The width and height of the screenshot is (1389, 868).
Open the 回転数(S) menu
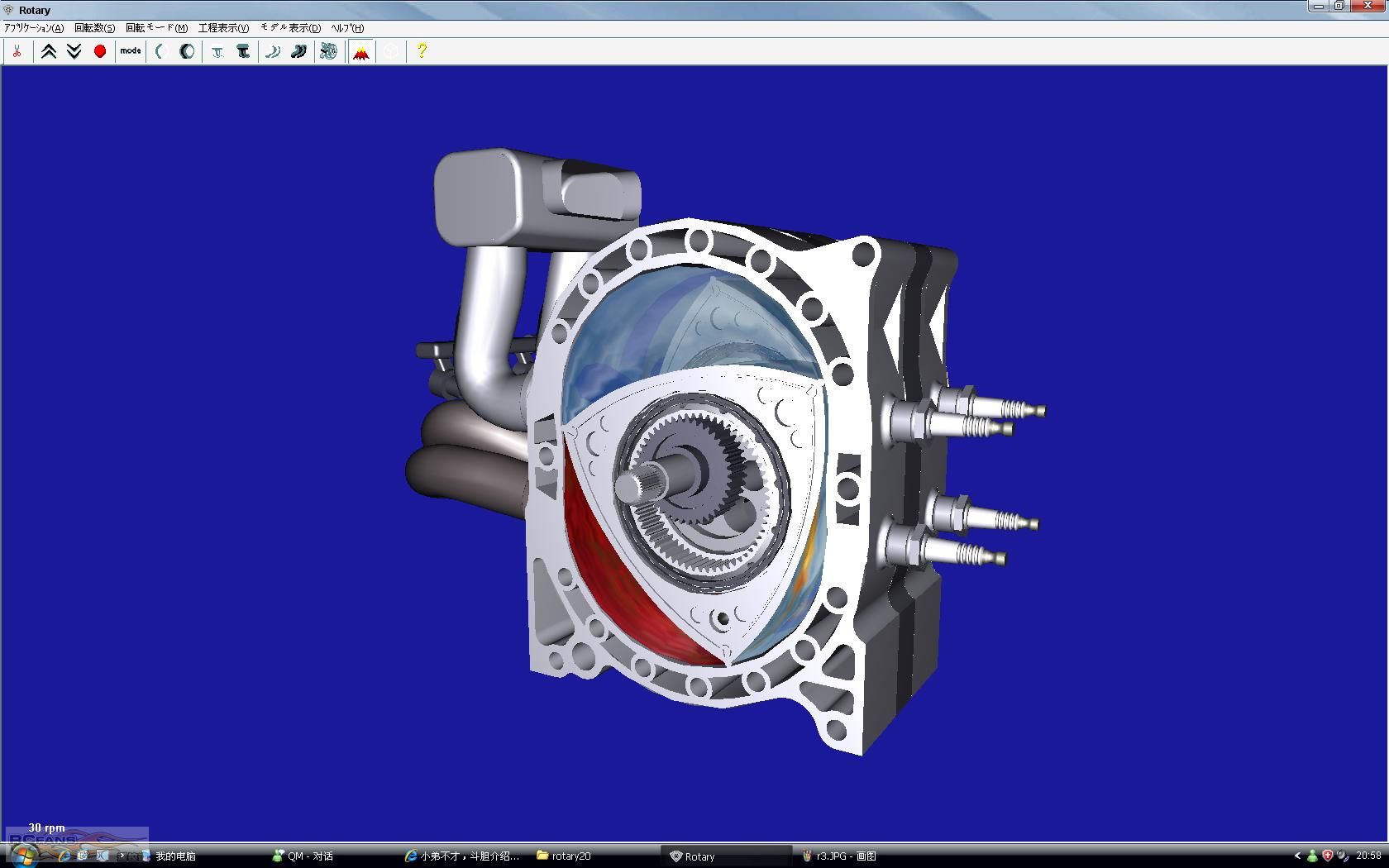point(95,28)
